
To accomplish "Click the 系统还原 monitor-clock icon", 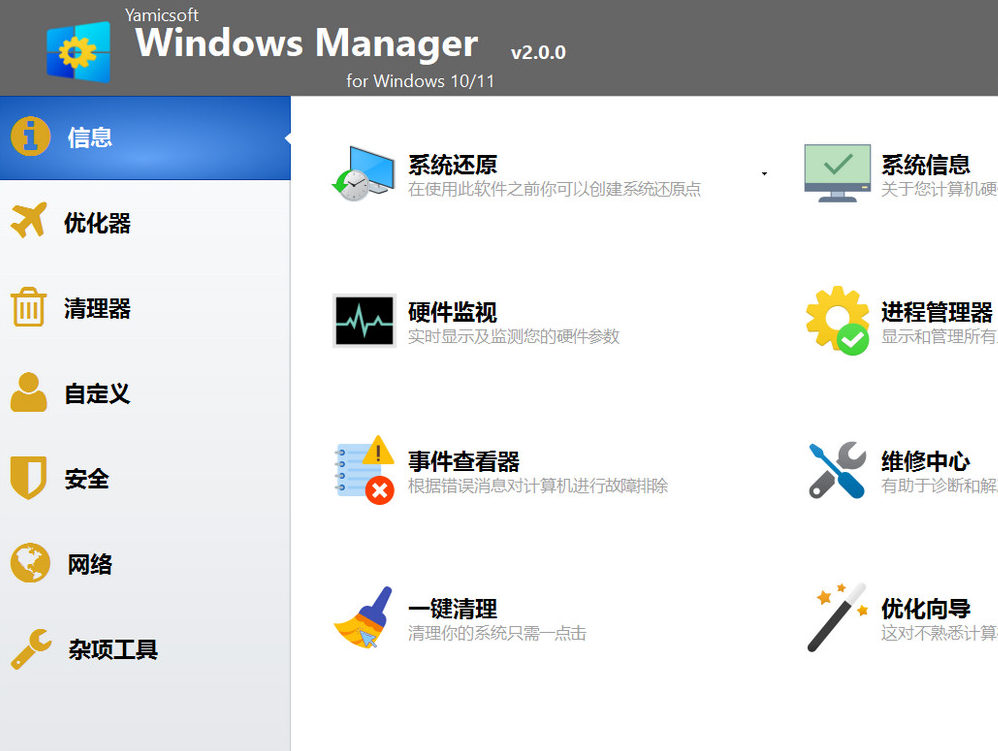I will tap(363, 174).
